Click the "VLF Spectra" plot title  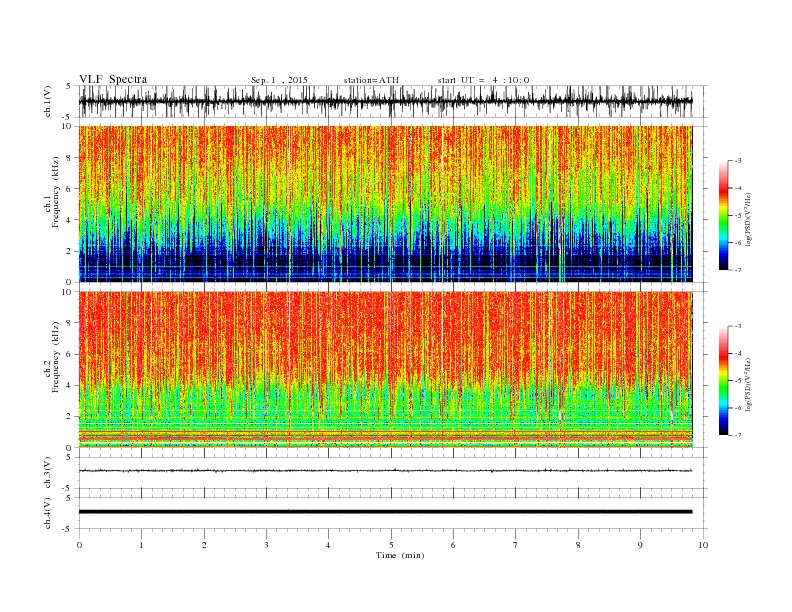[x=113, y=79]
